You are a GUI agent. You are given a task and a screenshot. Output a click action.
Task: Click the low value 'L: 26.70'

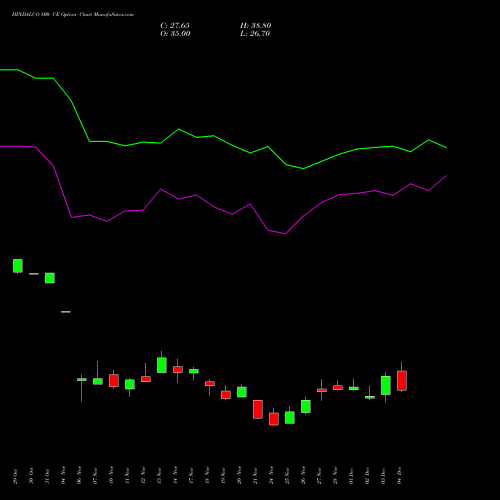255,34
